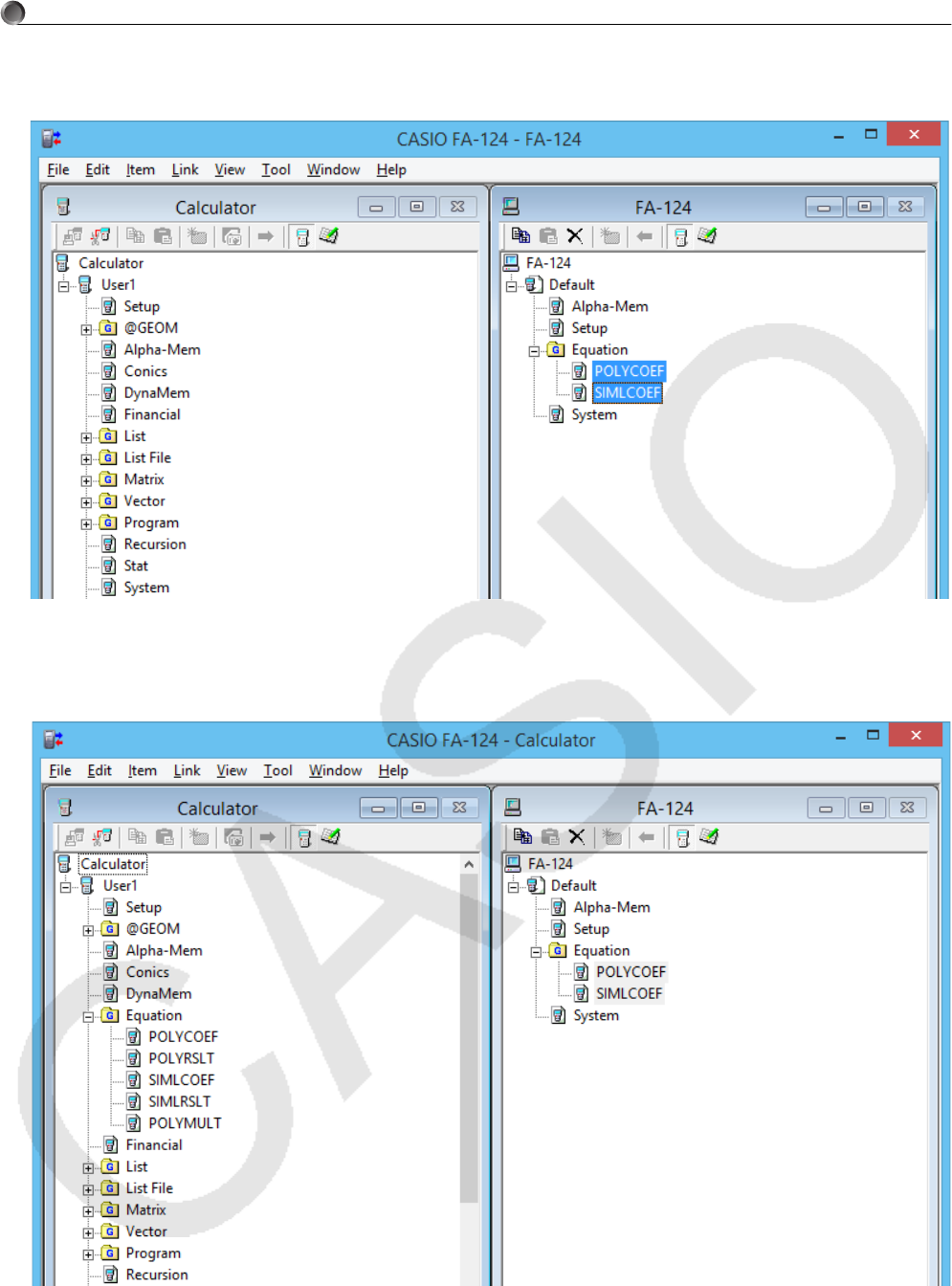Click Disconnect icon in upper window's Calculator toolbar
This screenshot has width=952, height=1286.
coord(101,235)
